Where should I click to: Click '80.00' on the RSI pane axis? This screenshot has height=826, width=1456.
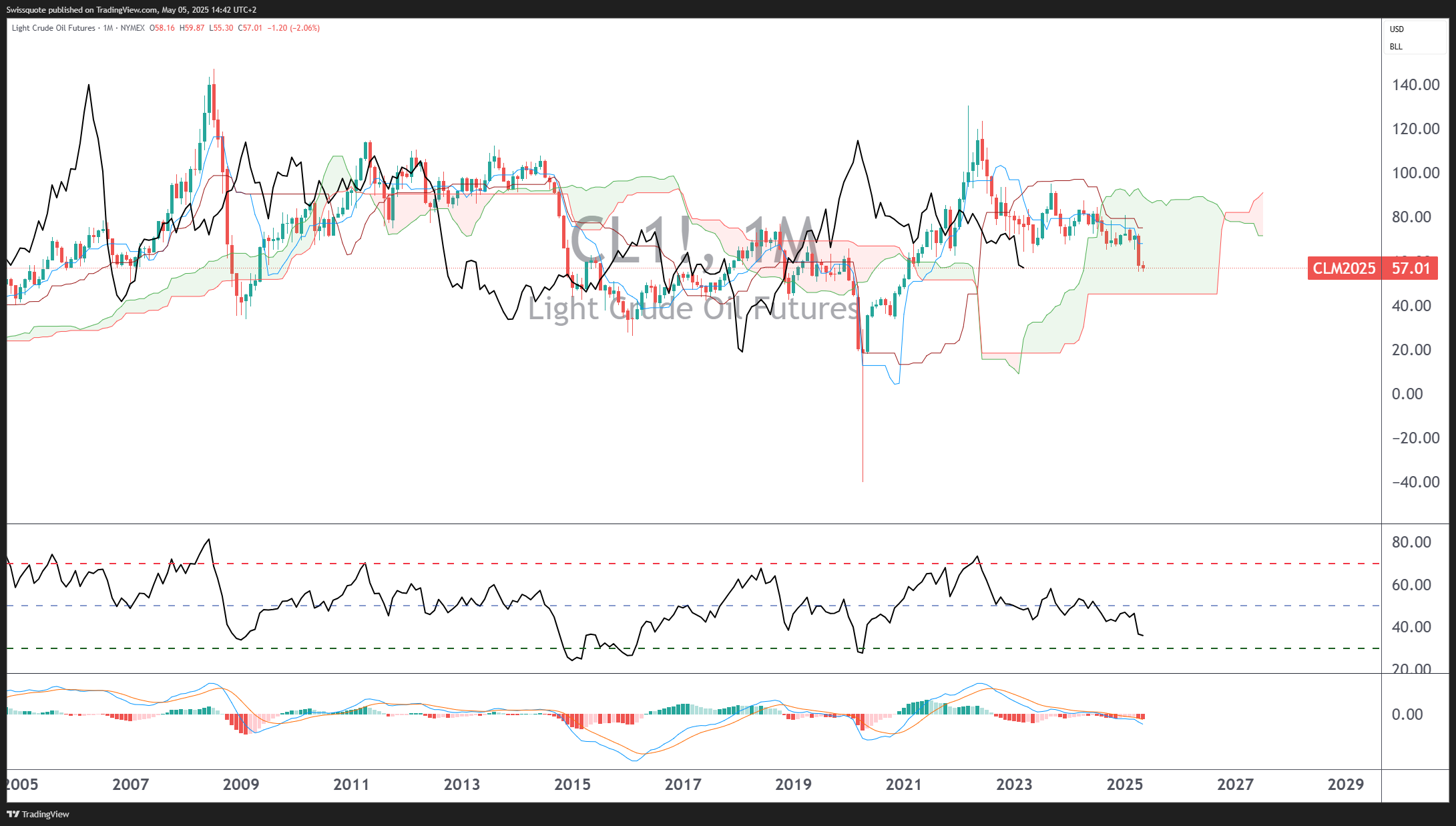click(1411, 542)
